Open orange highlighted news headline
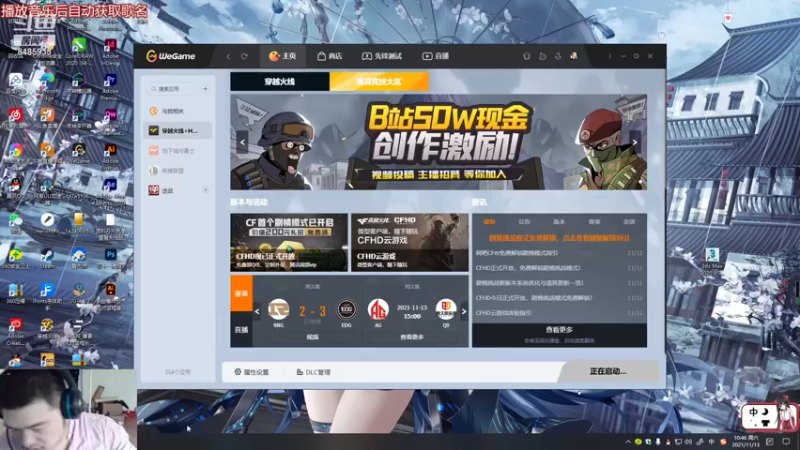800x450 pixels. click(559, 238)
